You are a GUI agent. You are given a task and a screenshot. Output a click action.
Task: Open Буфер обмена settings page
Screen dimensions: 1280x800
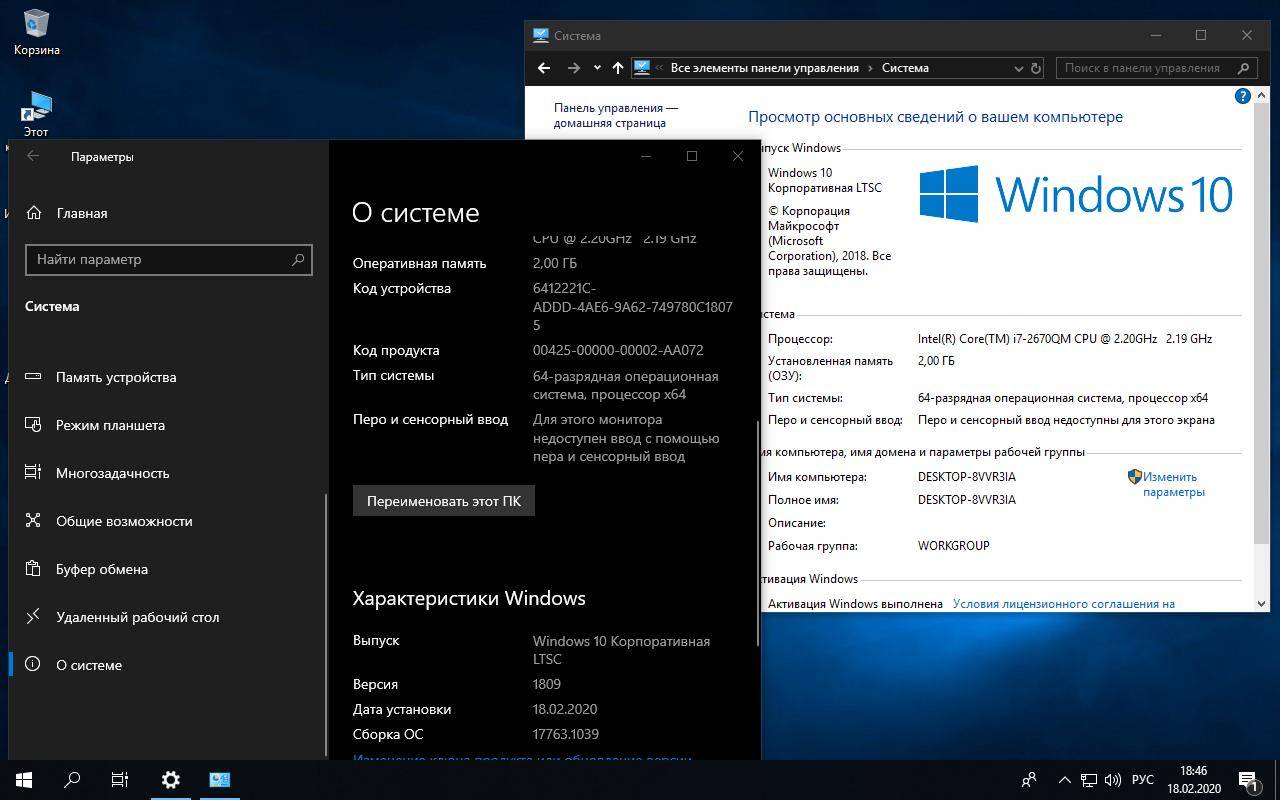(102, 569)
